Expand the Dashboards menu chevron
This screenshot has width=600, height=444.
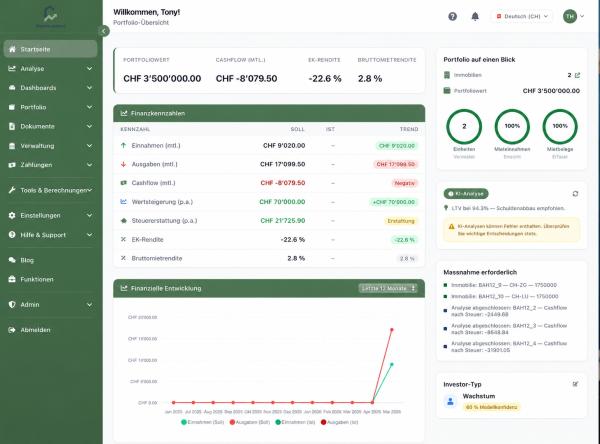[89, 88]
